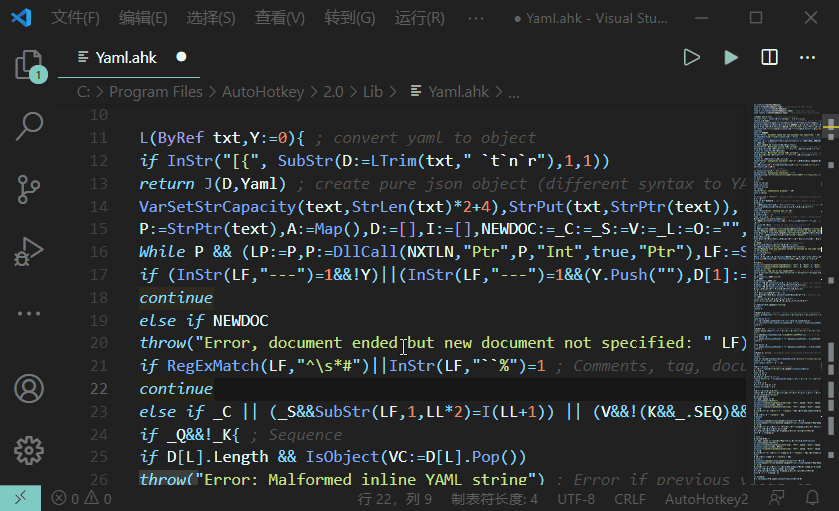Click 'L(ByRef txt,Y:=0){' function definition

pos(222,138)
